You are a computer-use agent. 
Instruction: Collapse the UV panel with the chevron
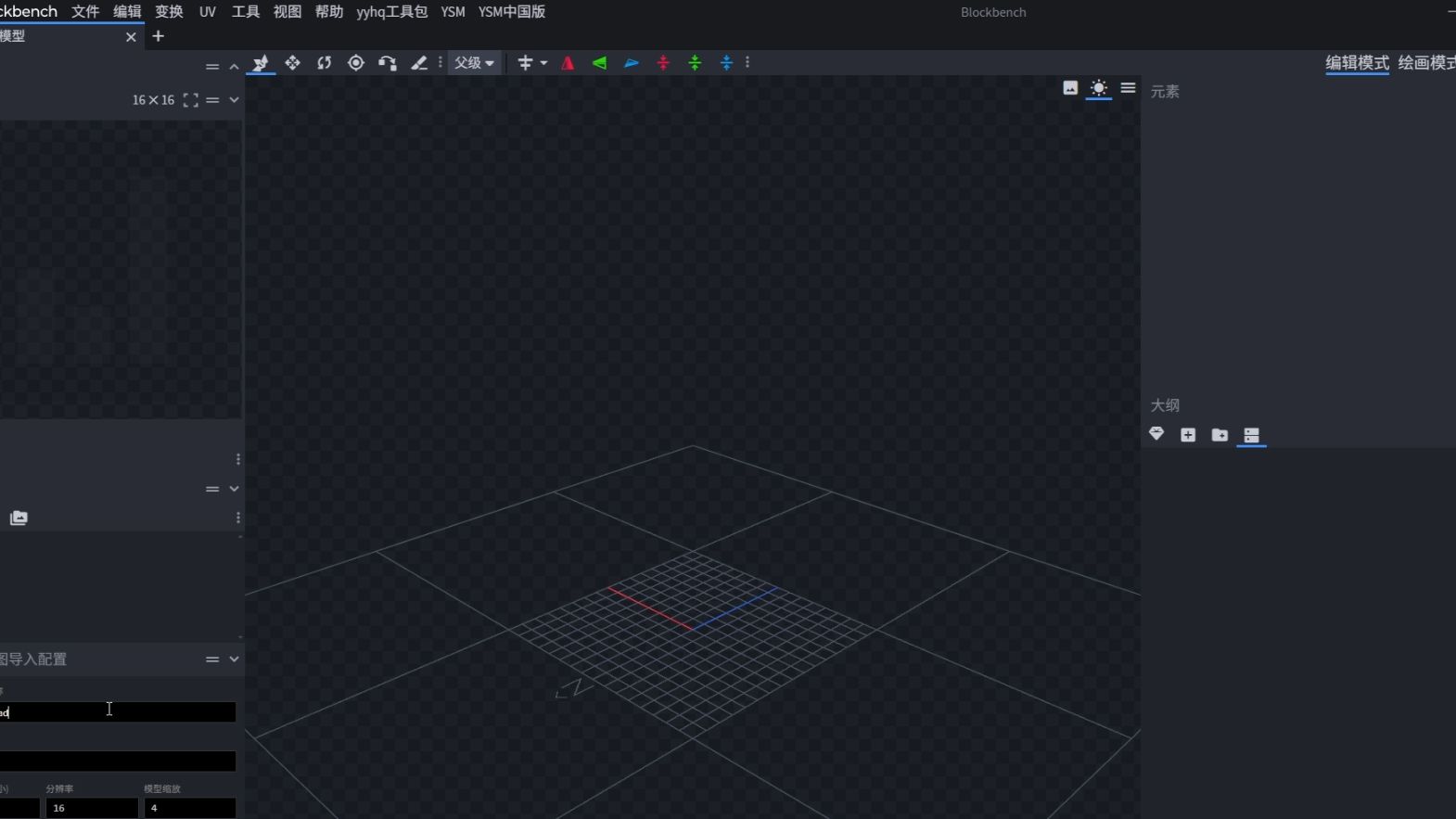(234, 100)
